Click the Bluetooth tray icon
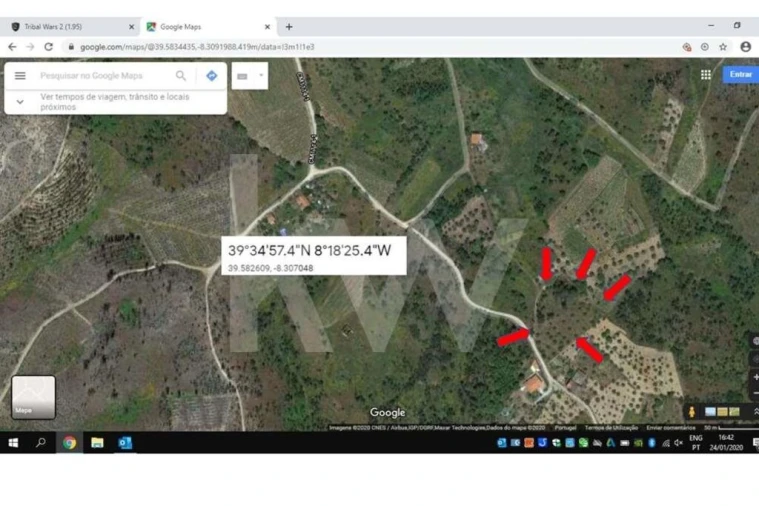The width and height of the screenshot is (759, 506). (x=652, y=443)
